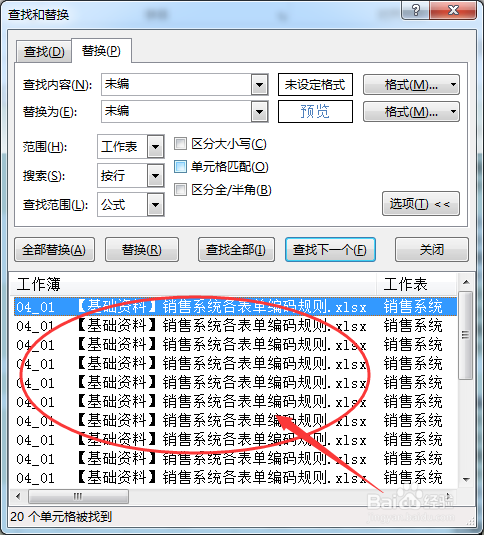Screen dimensions: 484x535
Task: Click the results list scroll down arrow
Action: [466, 480]
